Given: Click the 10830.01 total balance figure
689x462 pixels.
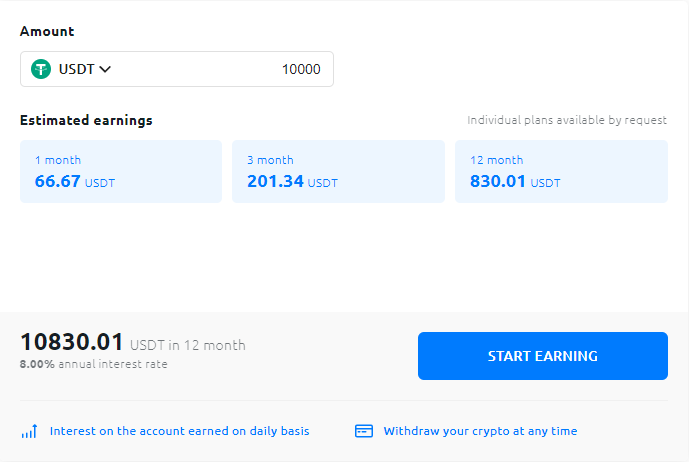Looking at the screenshot, I should coord(71,343).
